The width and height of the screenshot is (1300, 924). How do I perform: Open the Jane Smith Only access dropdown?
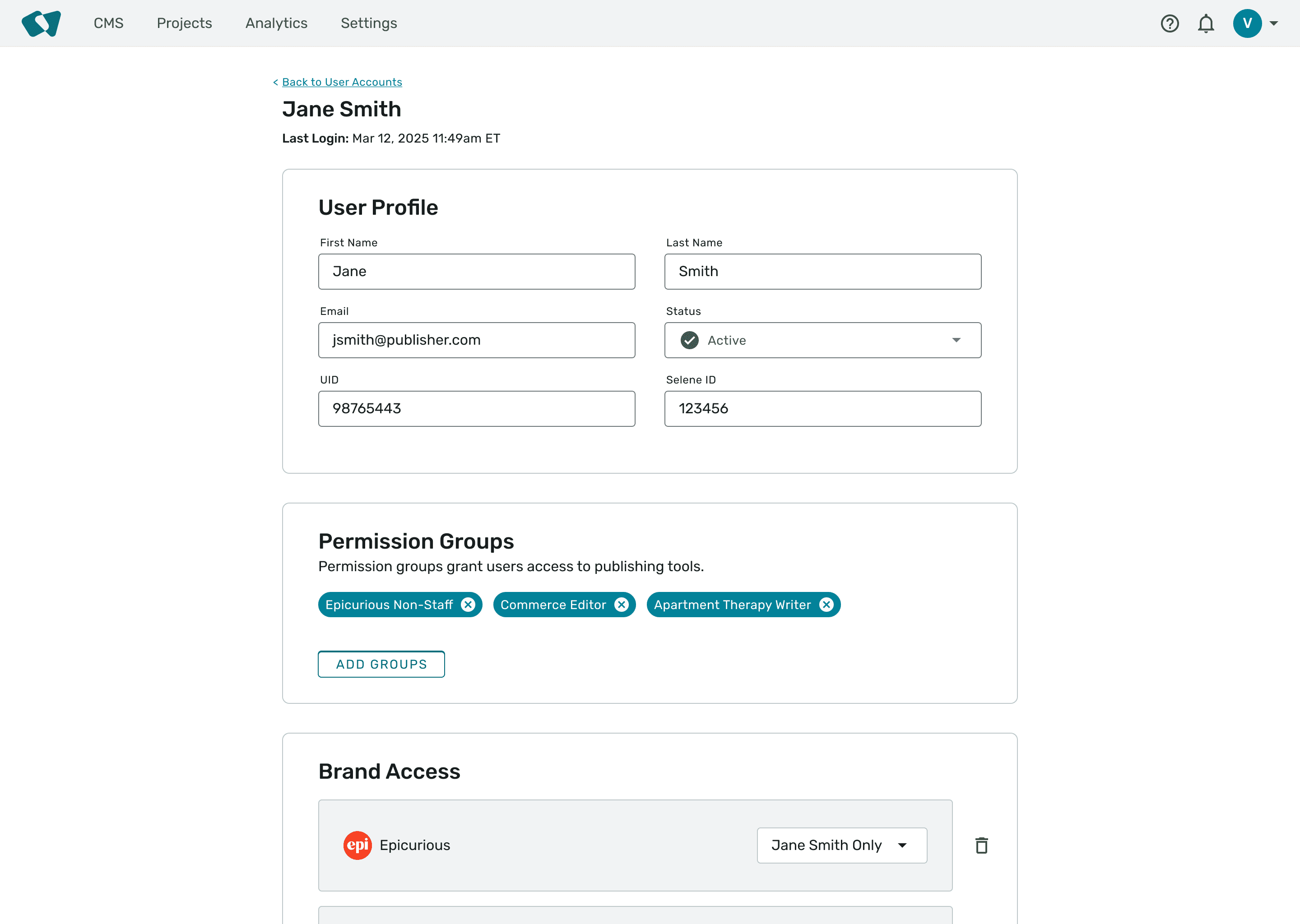coord(842,845)
